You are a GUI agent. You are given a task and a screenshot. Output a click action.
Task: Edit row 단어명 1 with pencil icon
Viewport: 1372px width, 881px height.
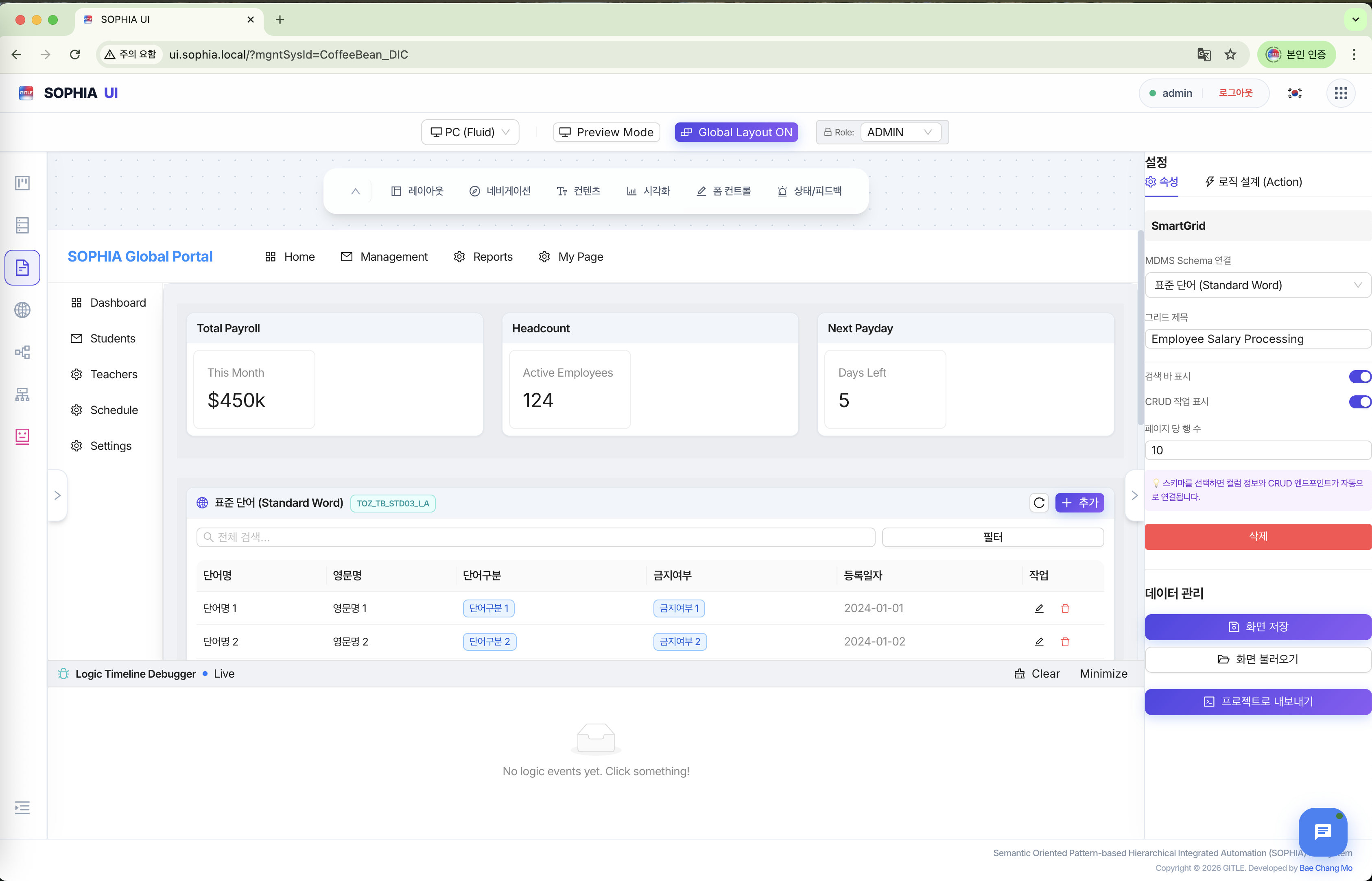1039,608
